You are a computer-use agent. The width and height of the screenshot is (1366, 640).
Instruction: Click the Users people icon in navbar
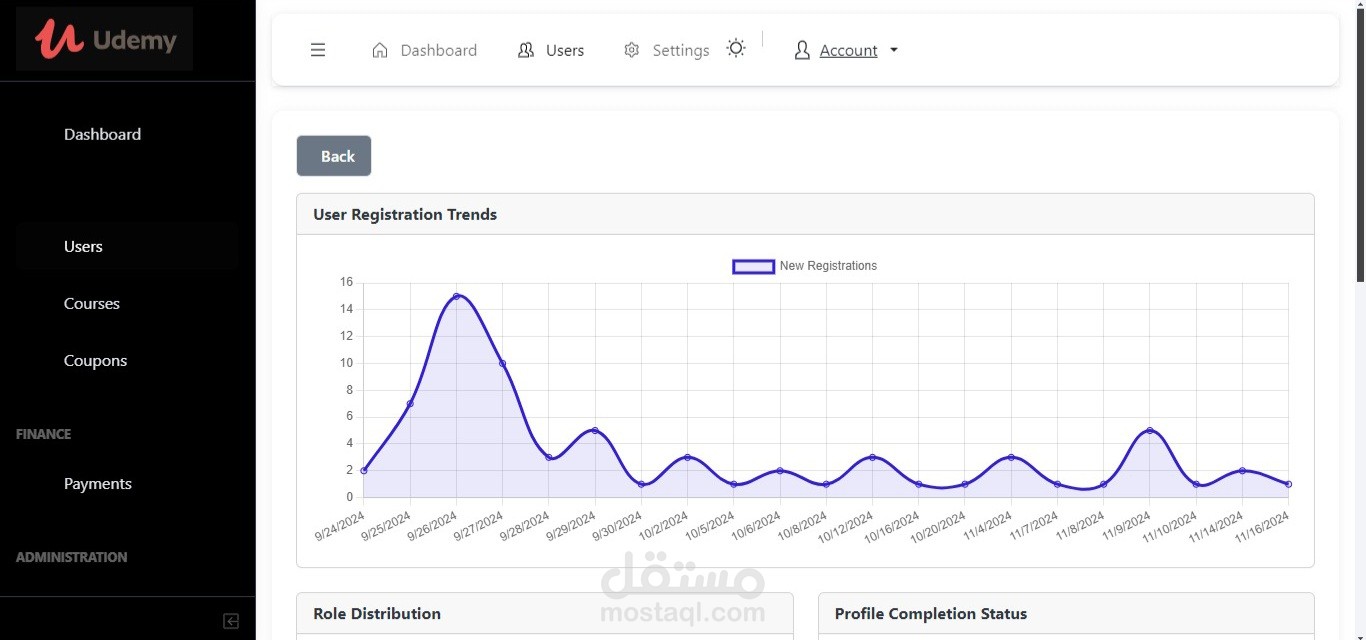[x=526, y=50]
